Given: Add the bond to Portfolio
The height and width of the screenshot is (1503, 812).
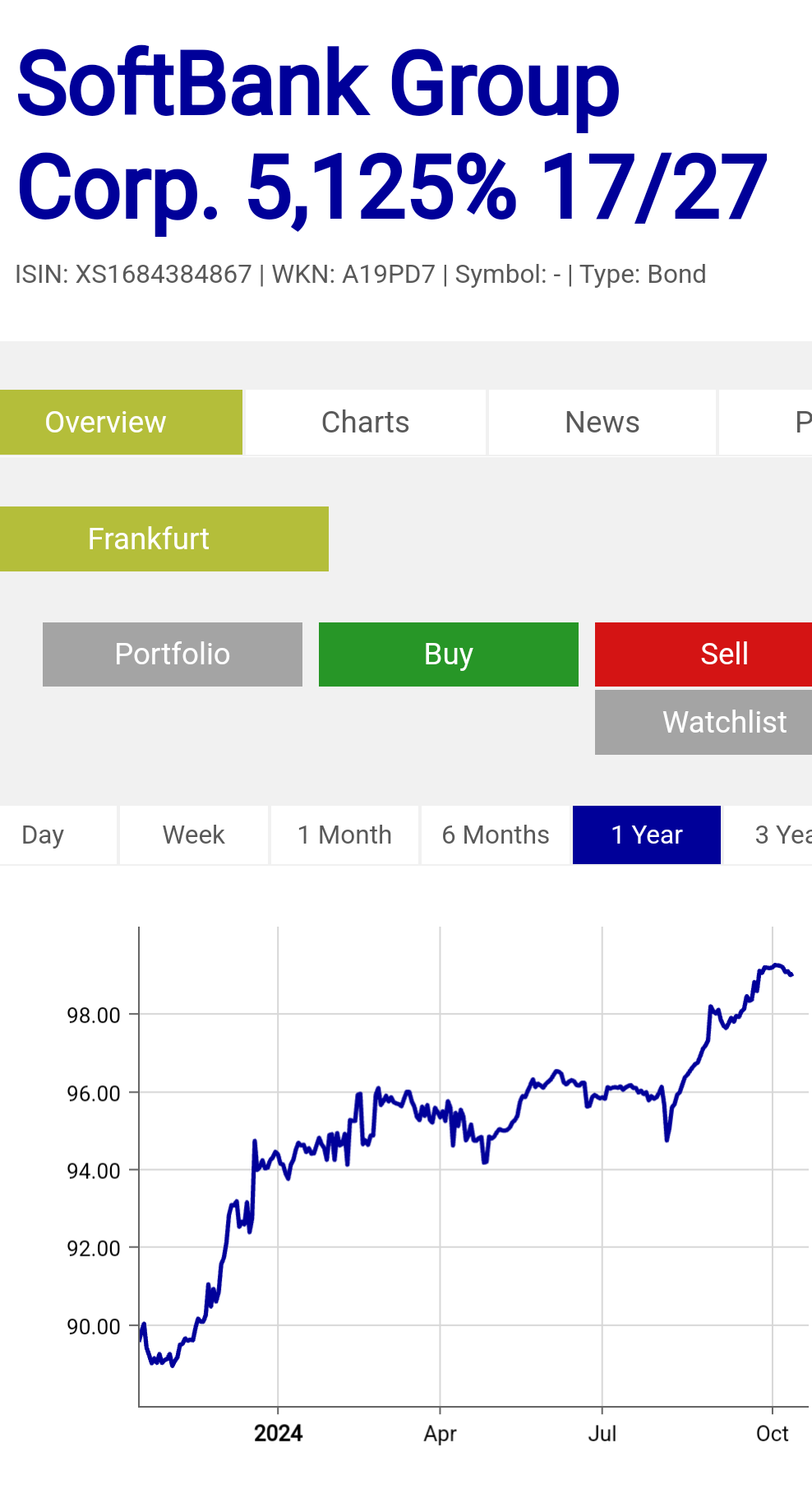Looking at the screenshot, I should pos(173,654).
